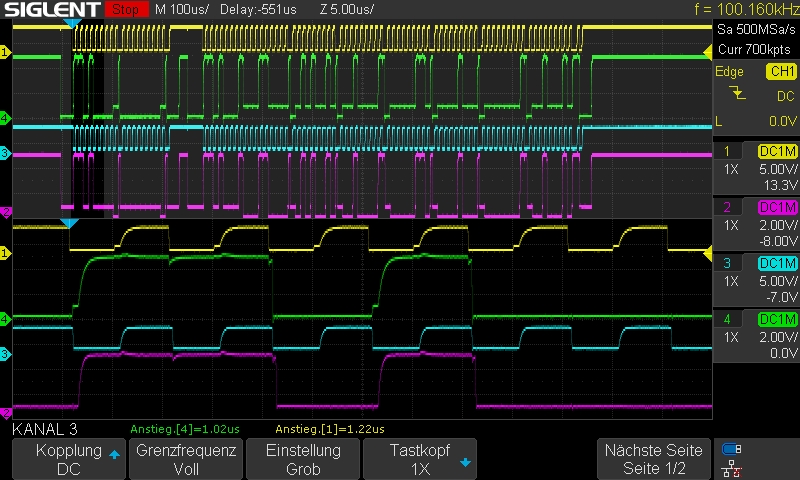
Task: Click the magenta channel 2 ground marker
Action: pyautogui.click(x=5, y=212)
